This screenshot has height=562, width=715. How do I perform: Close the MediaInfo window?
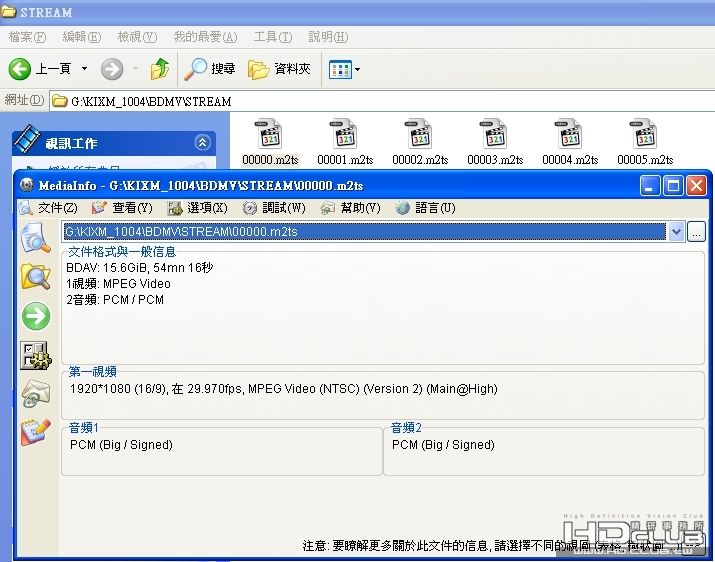pos(696,186)
